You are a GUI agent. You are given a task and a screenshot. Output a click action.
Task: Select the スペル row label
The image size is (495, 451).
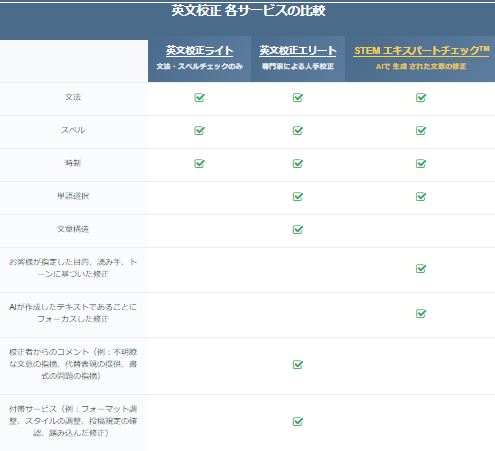pos(73,130)
